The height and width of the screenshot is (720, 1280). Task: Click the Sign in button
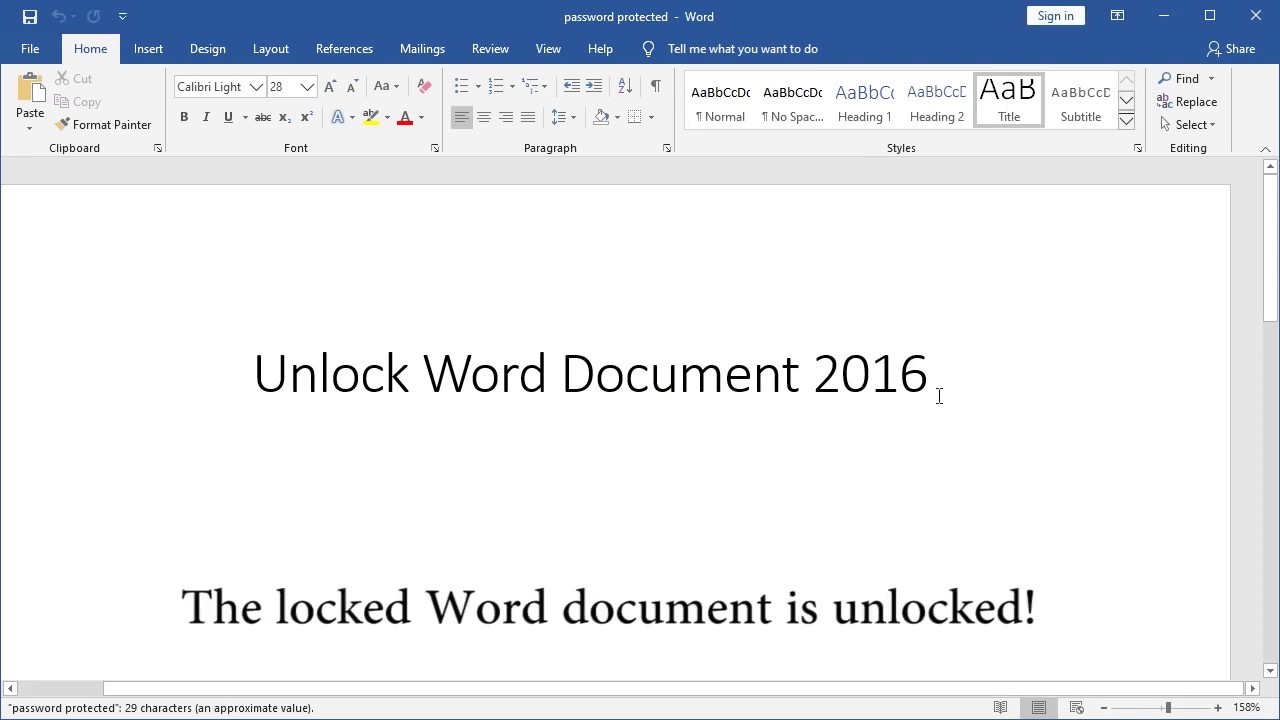point(1055,16)
